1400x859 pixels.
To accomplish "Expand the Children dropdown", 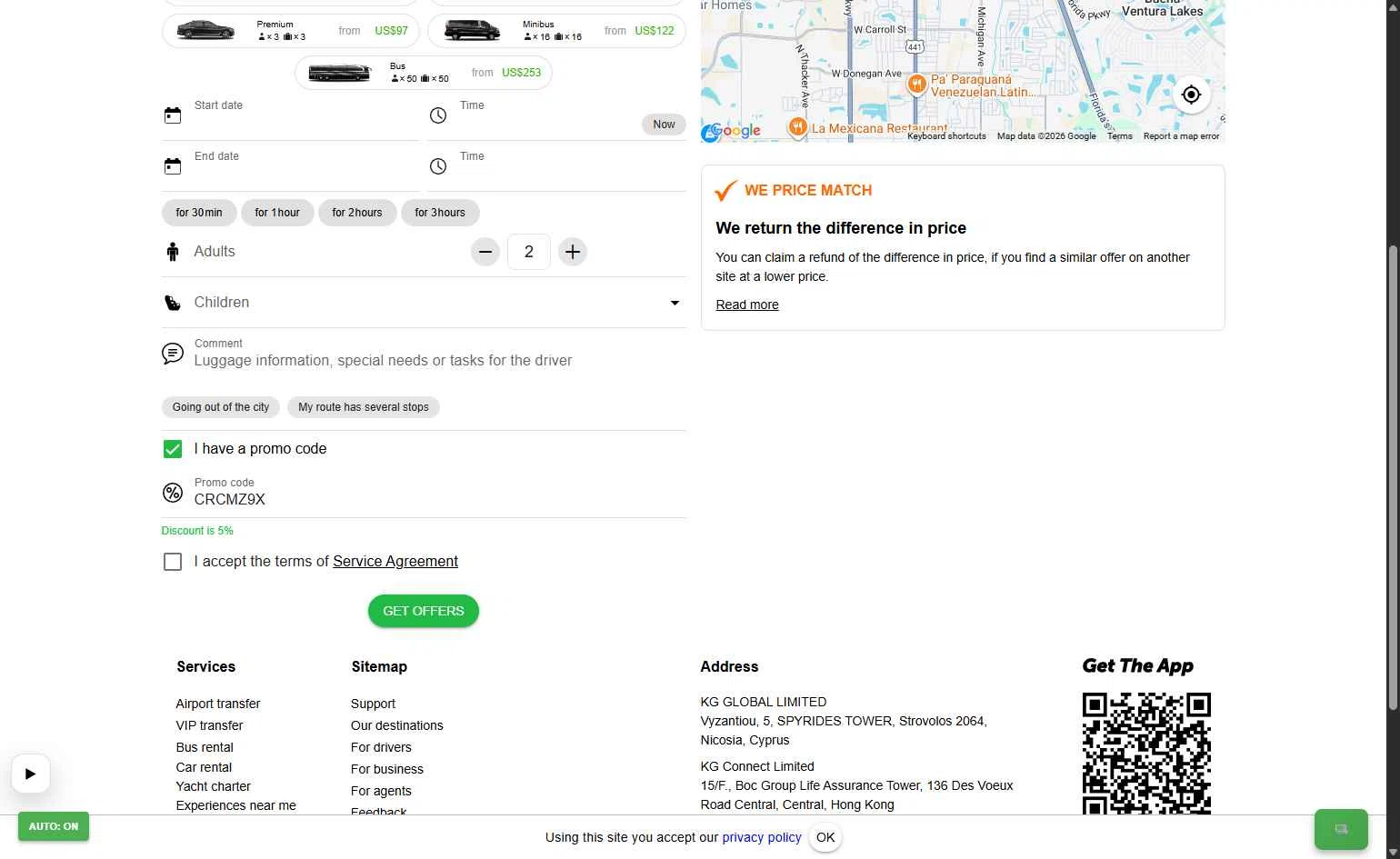I will point(675,303).
